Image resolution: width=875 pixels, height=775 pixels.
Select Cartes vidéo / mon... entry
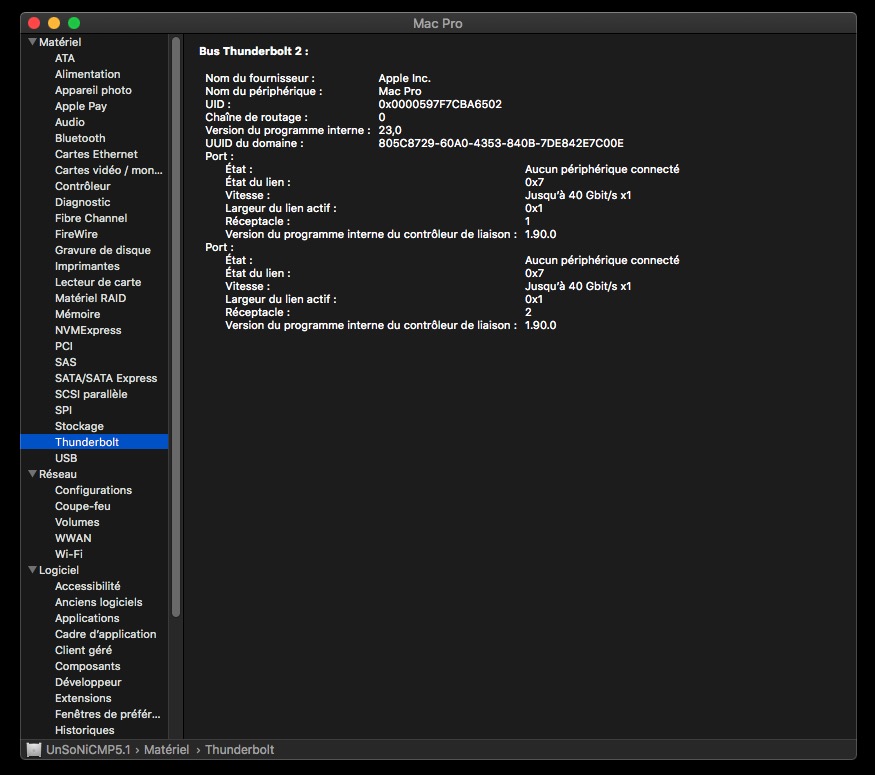click(x=108, y=170)
